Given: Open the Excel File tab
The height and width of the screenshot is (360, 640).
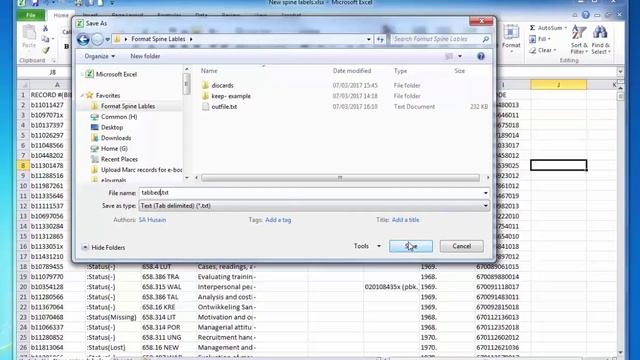Looking at the screenshot, I should [31, 15].
